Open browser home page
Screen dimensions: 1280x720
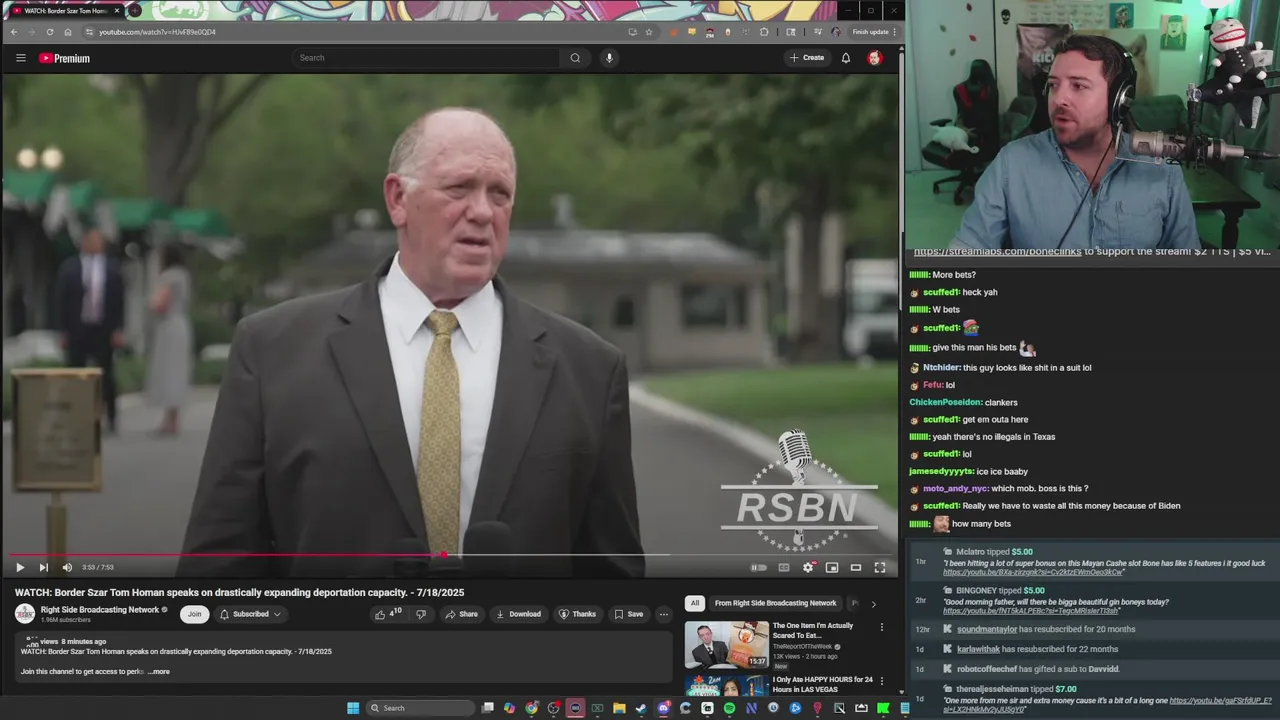coord(68,32)
